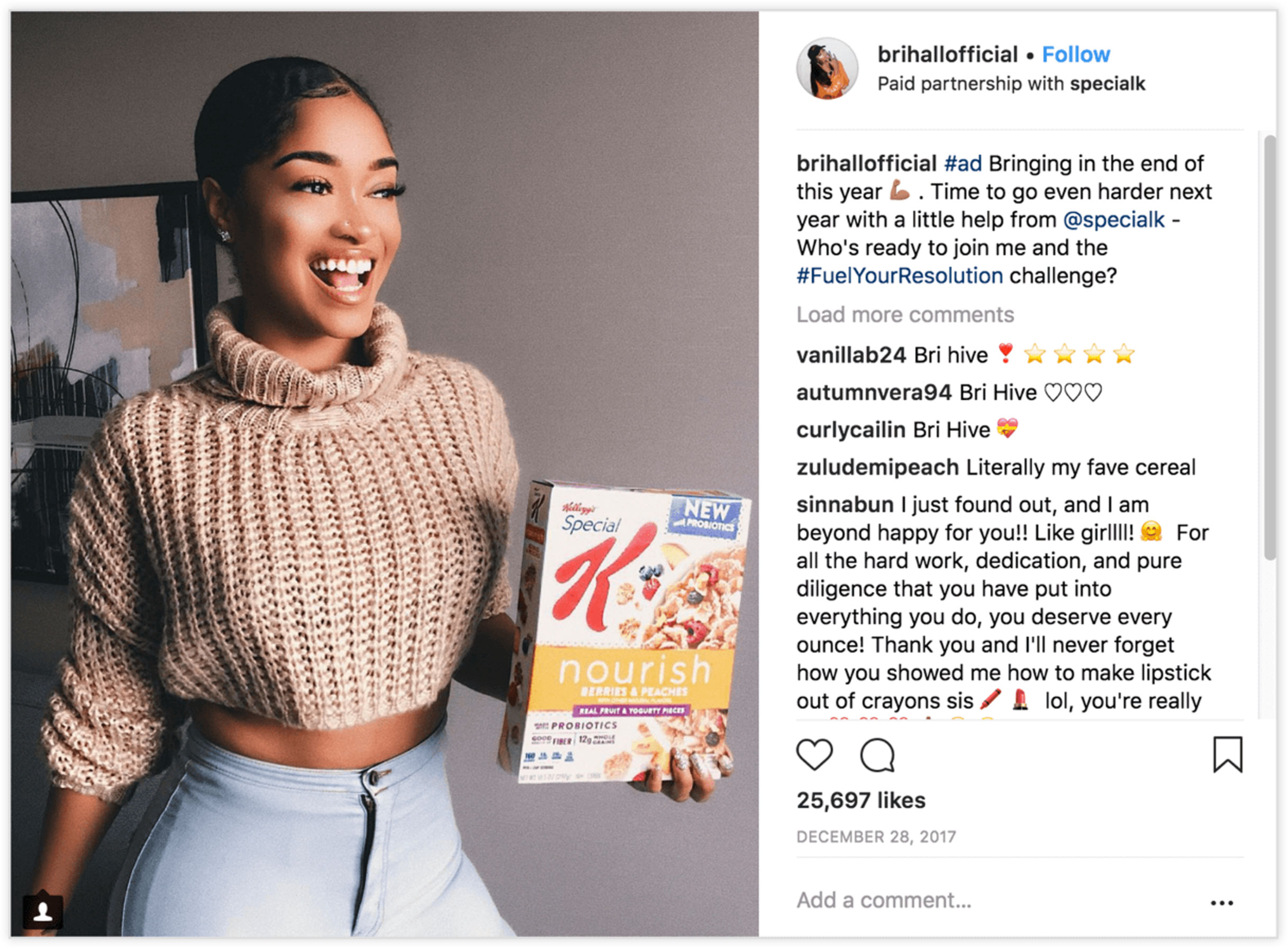
Task: Open comments via speech bubble icon
Action: point(877,754)
